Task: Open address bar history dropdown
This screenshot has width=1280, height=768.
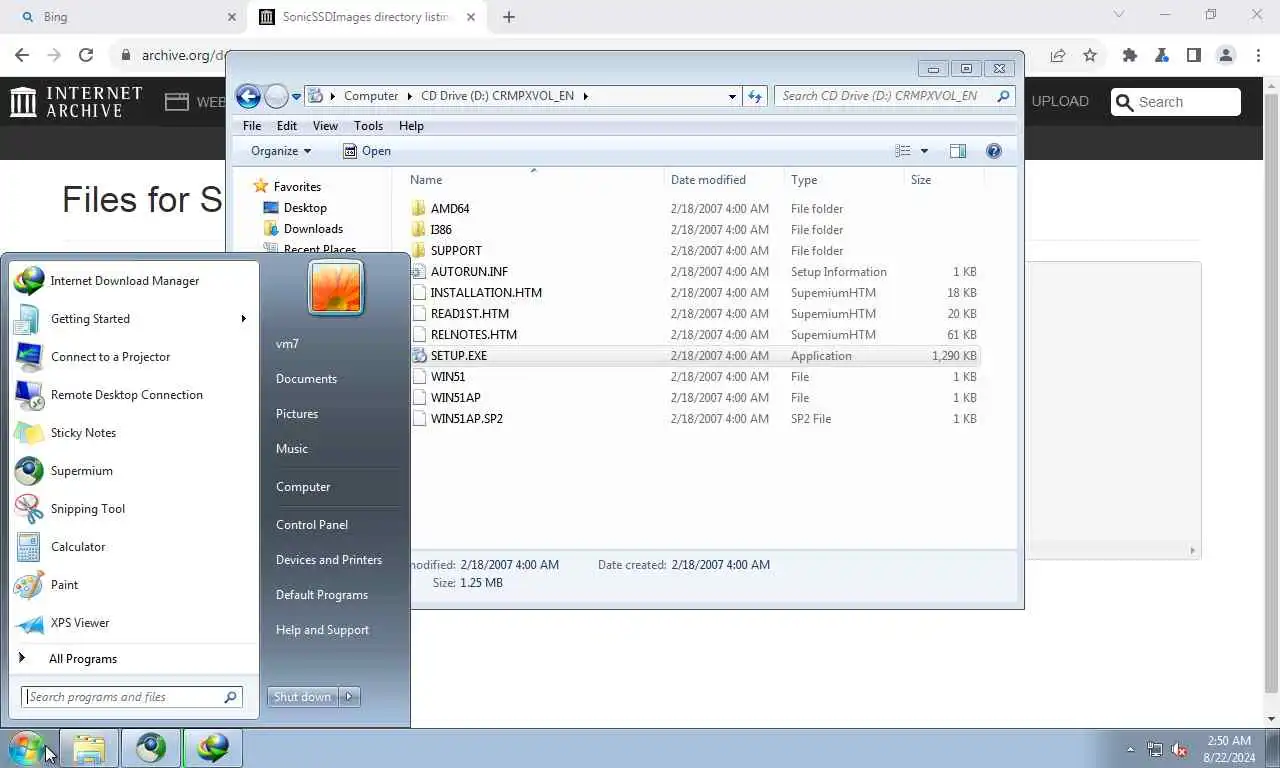Action: click(x=732, y=96)
